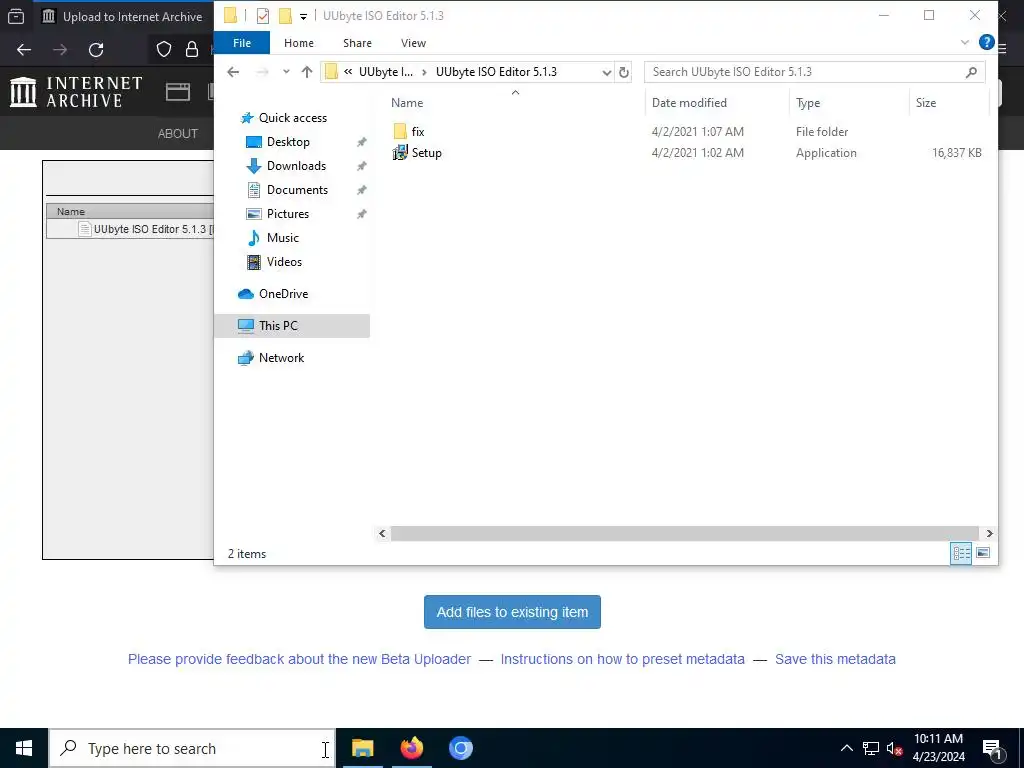Open Customize Quick Access Toolbar dropdown
The image size is (1024, 768).
click(303, 16)
